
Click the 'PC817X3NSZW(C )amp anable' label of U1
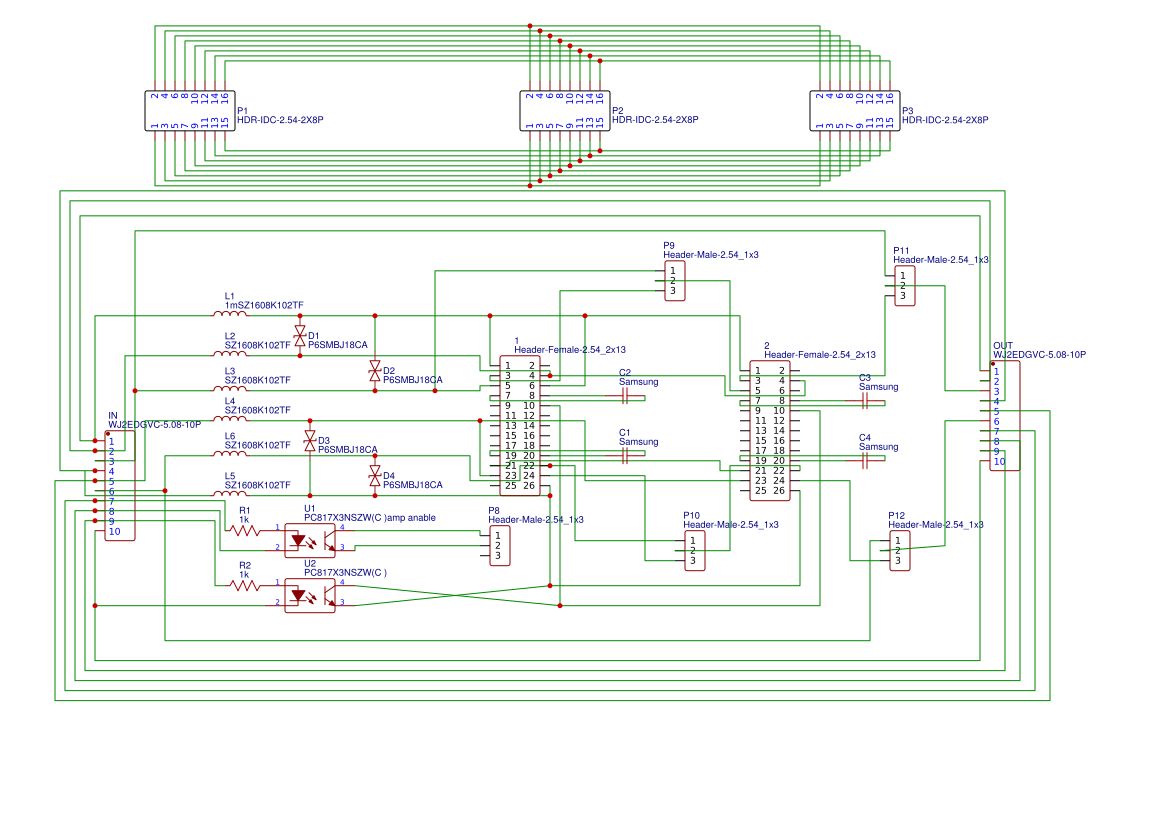pyautogui.click(x=370, y=518)
